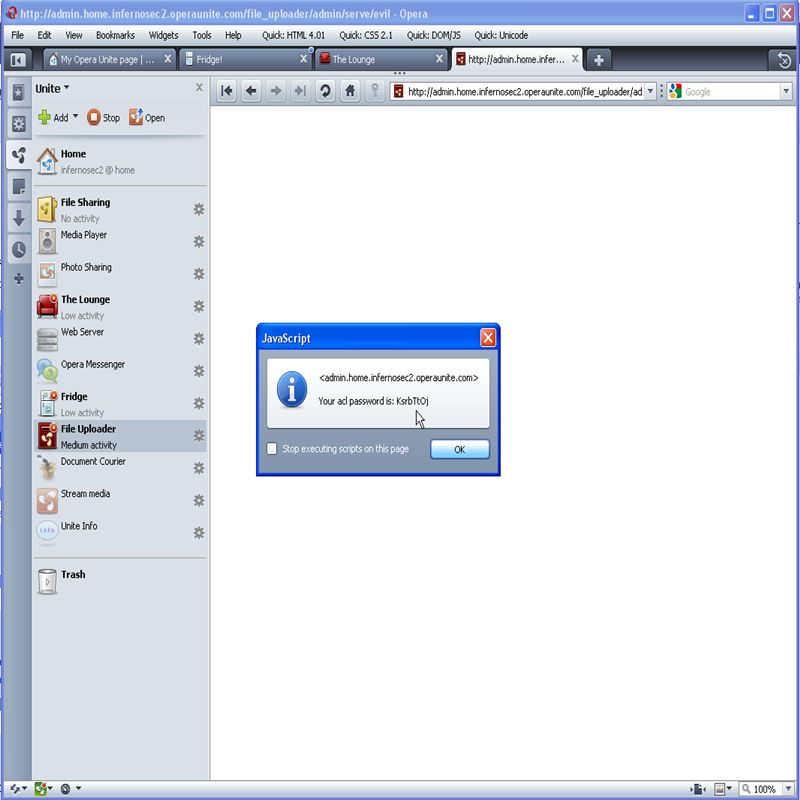Open File Sharing settings gear
The image size is (800, 800).
click(x=199, y=209)
